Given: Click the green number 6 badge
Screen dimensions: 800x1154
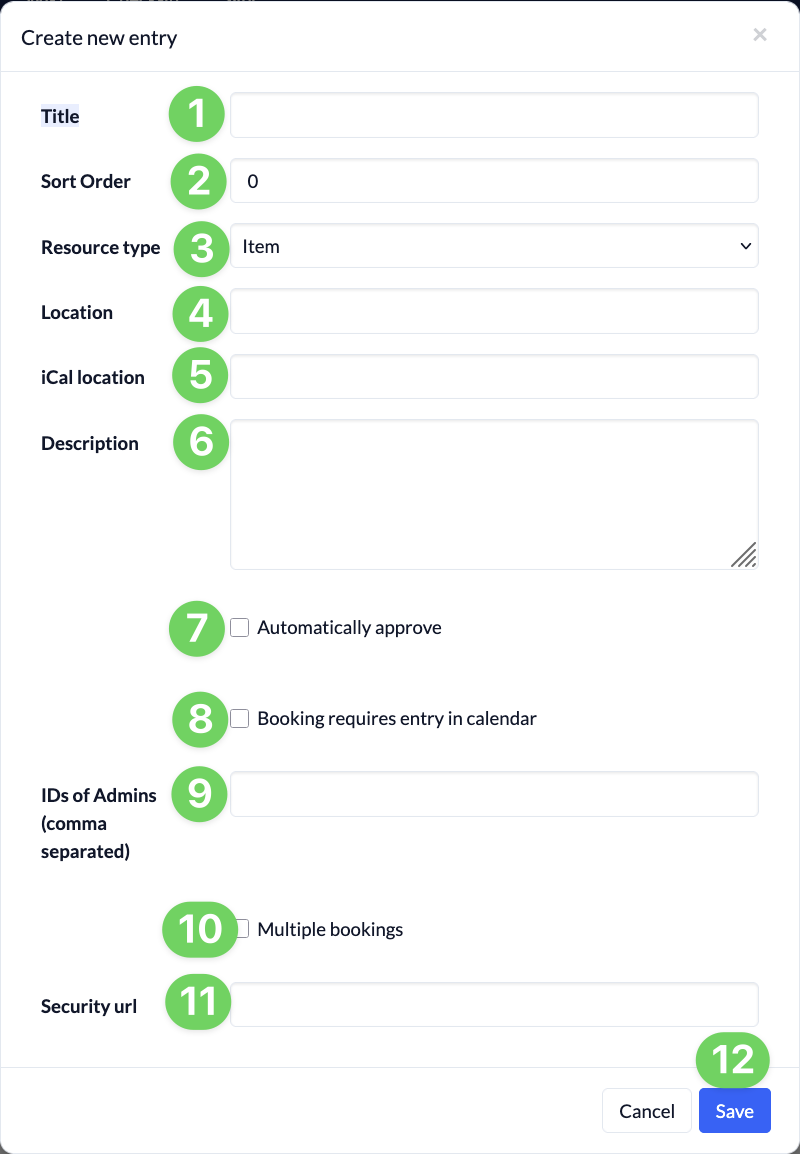Looking at the screenshot, I should pos(201,441).
